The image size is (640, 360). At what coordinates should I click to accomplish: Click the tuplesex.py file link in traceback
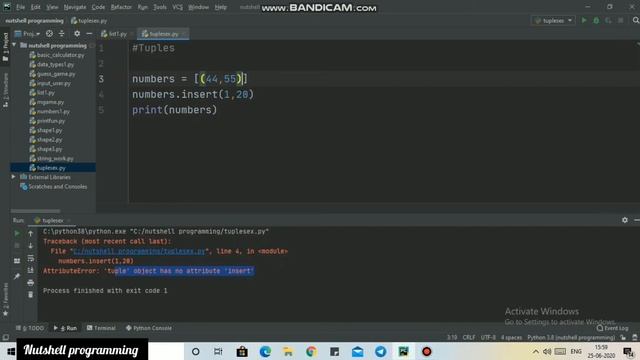(x=139, y=251)
